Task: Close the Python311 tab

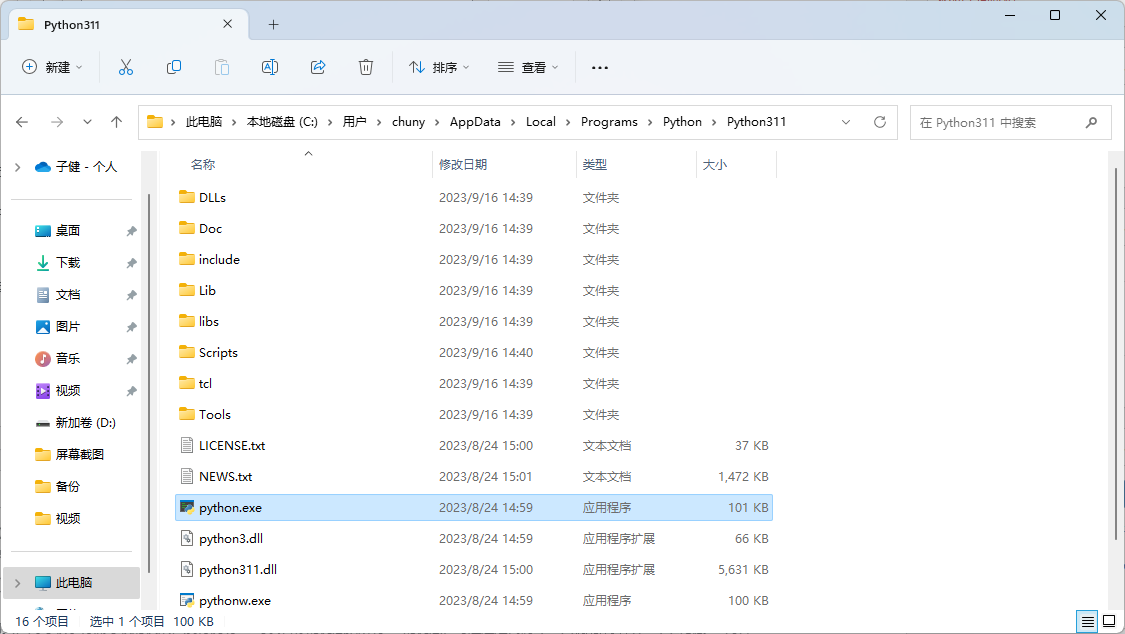Action: (x=227, y=24)
